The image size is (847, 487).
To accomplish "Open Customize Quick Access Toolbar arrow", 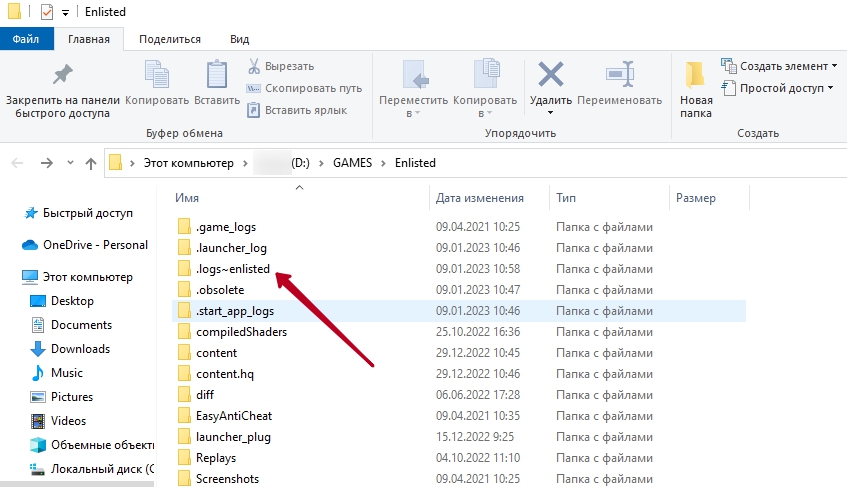I will coord(65,13).
